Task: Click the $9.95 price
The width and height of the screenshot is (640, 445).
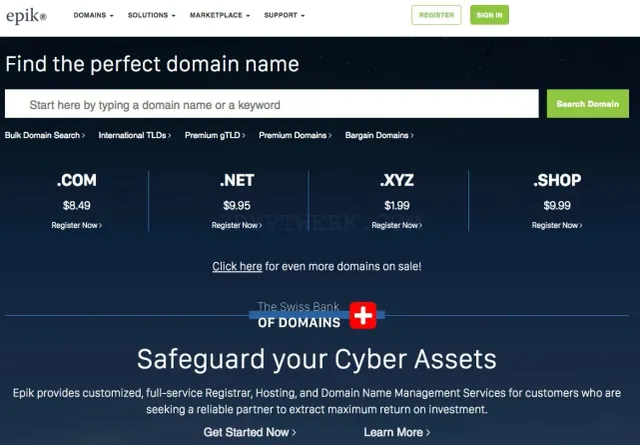Action: tap(237, 205)
